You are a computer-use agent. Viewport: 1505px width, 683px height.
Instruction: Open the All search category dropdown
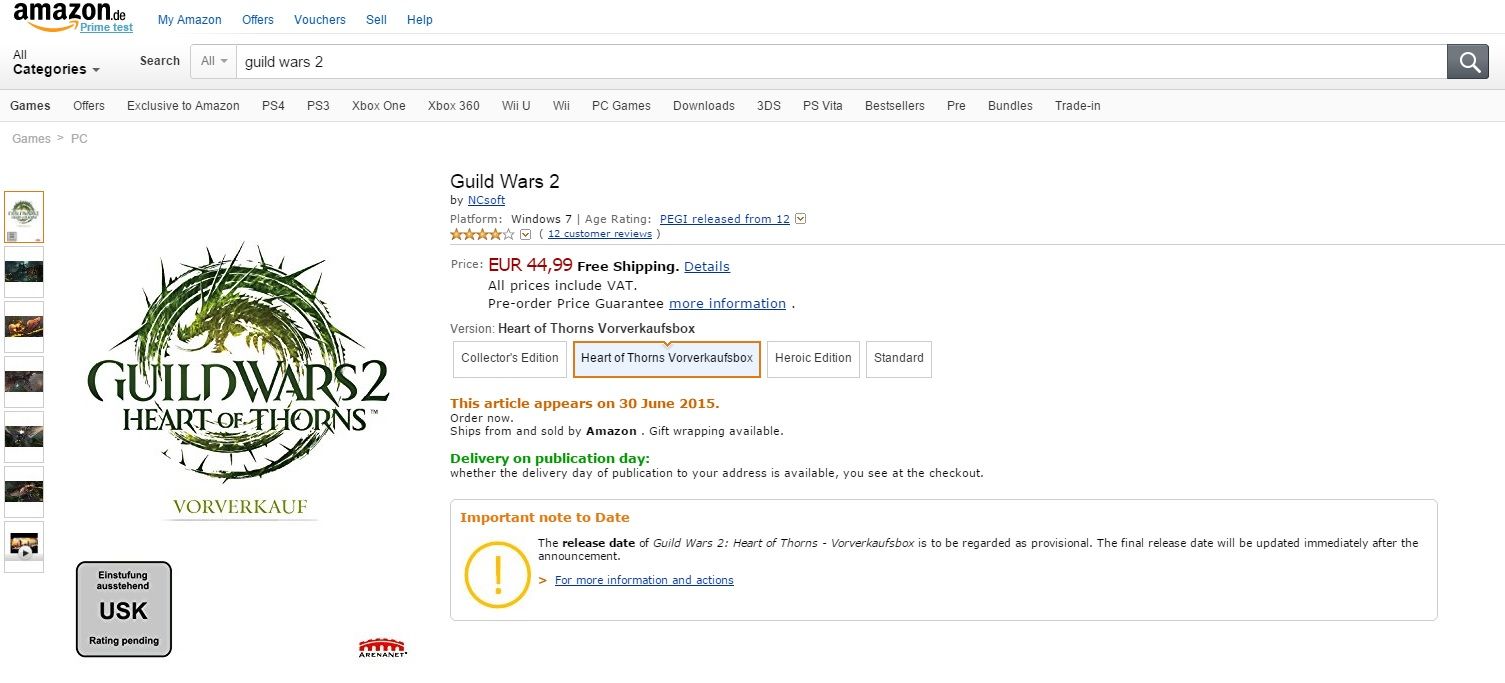point(214,61)
